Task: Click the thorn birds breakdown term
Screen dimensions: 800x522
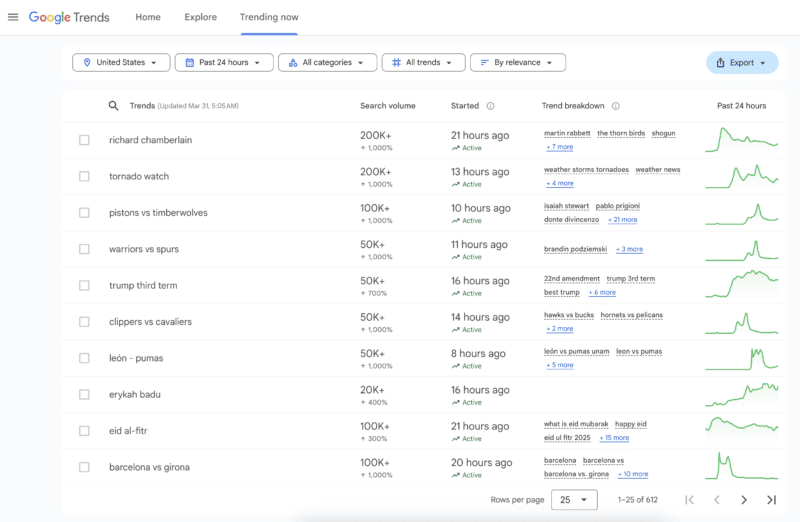Action: point(621,133)
